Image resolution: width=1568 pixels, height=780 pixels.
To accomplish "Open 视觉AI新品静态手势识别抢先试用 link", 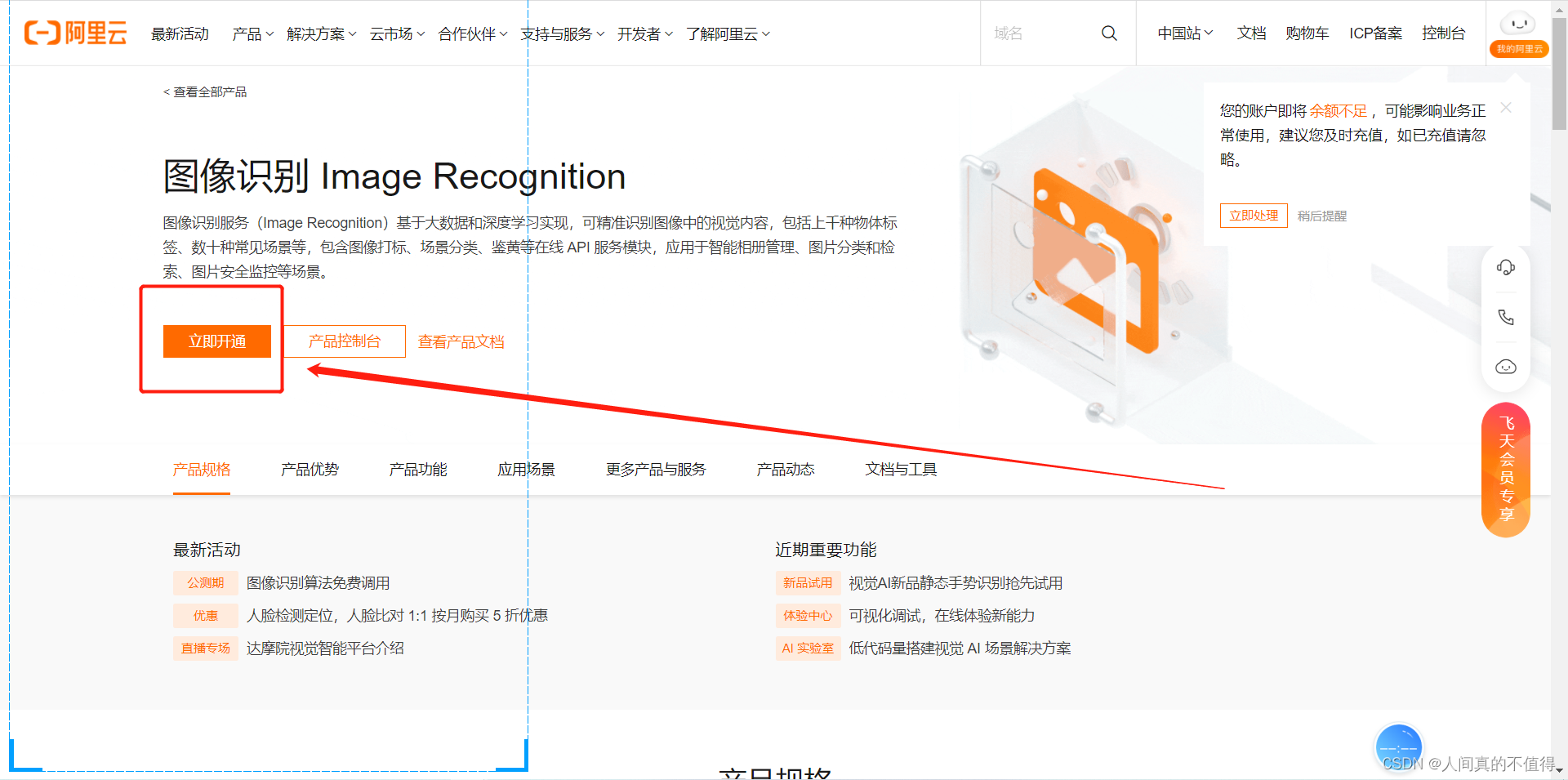I will tap(955, 583).
